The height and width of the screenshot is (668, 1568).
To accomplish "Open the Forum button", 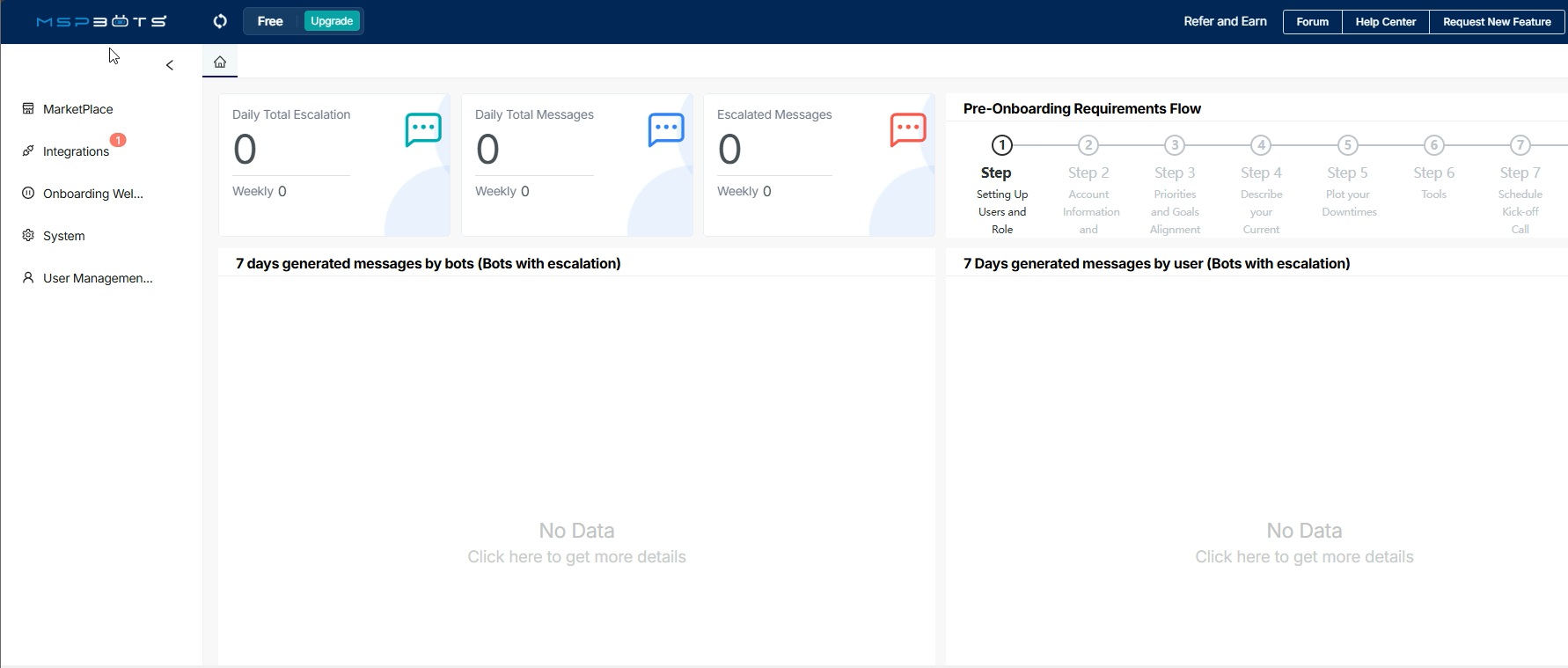I will pos(1312,22).
